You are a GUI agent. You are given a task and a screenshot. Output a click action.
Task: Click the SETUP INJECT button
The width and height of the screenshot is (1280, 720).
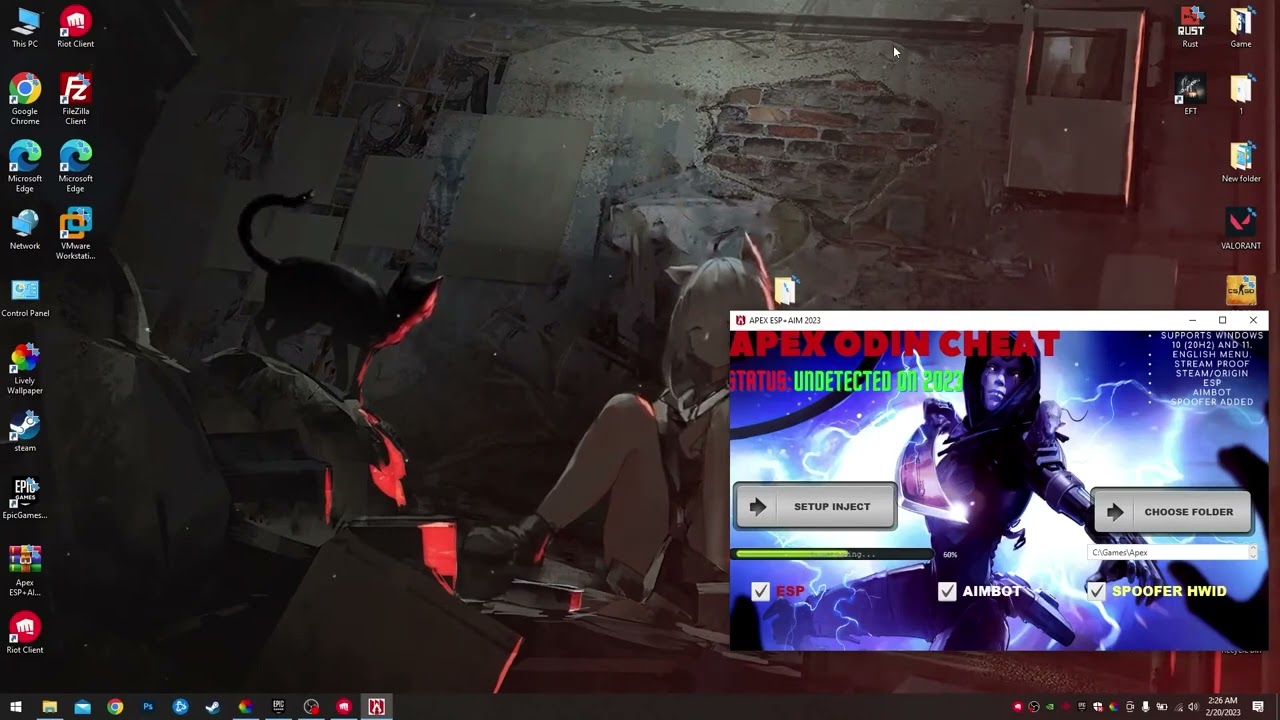815,506
